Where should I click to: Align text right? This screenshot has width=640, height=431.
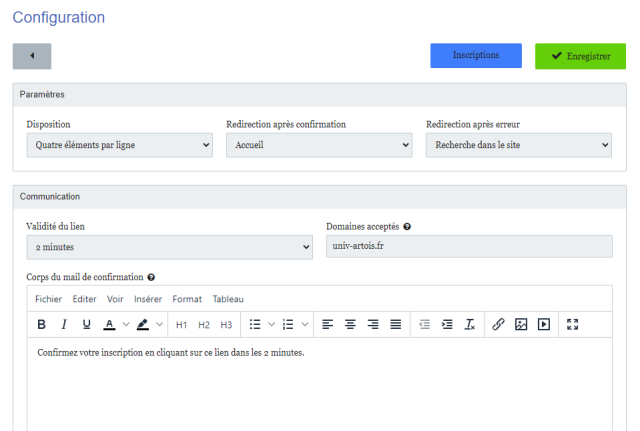click(x=373, y=324)
